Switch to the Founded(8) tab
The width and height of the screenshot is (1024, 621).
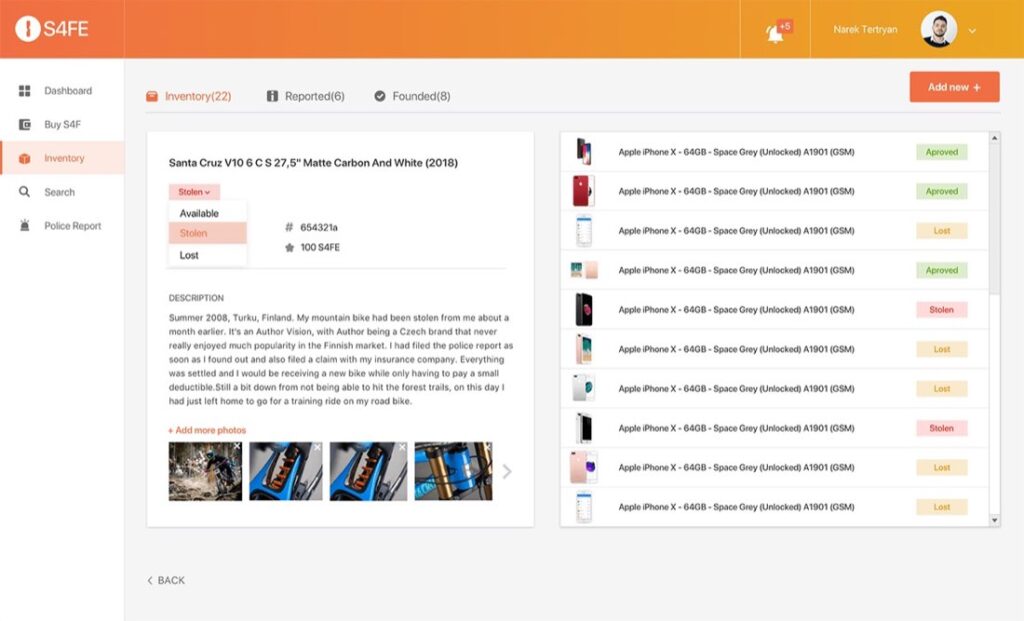pyautogui.click(x=412, y=96)
